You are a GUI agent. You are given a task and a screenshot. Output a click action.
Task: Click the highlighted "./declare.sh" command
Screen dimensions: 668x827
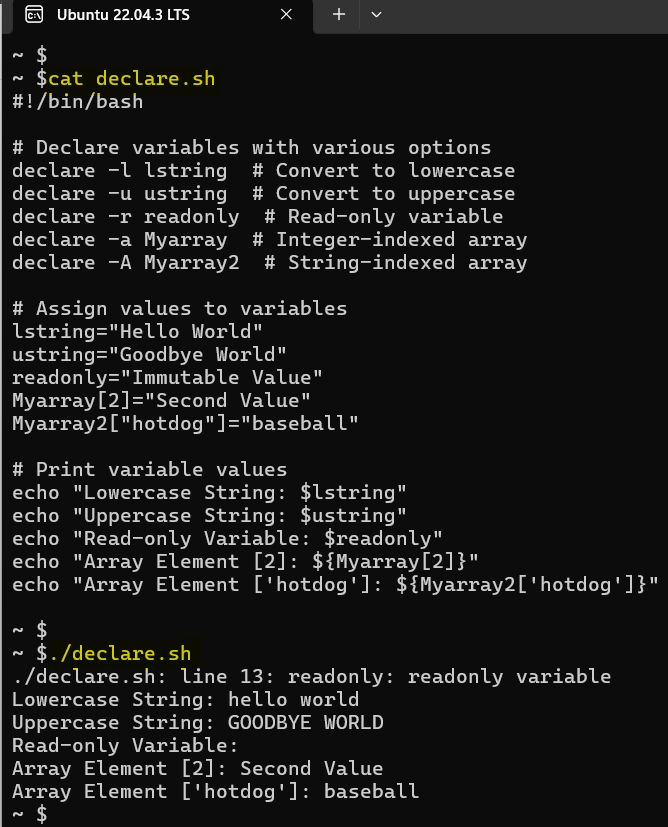click(x=119, y=654)
